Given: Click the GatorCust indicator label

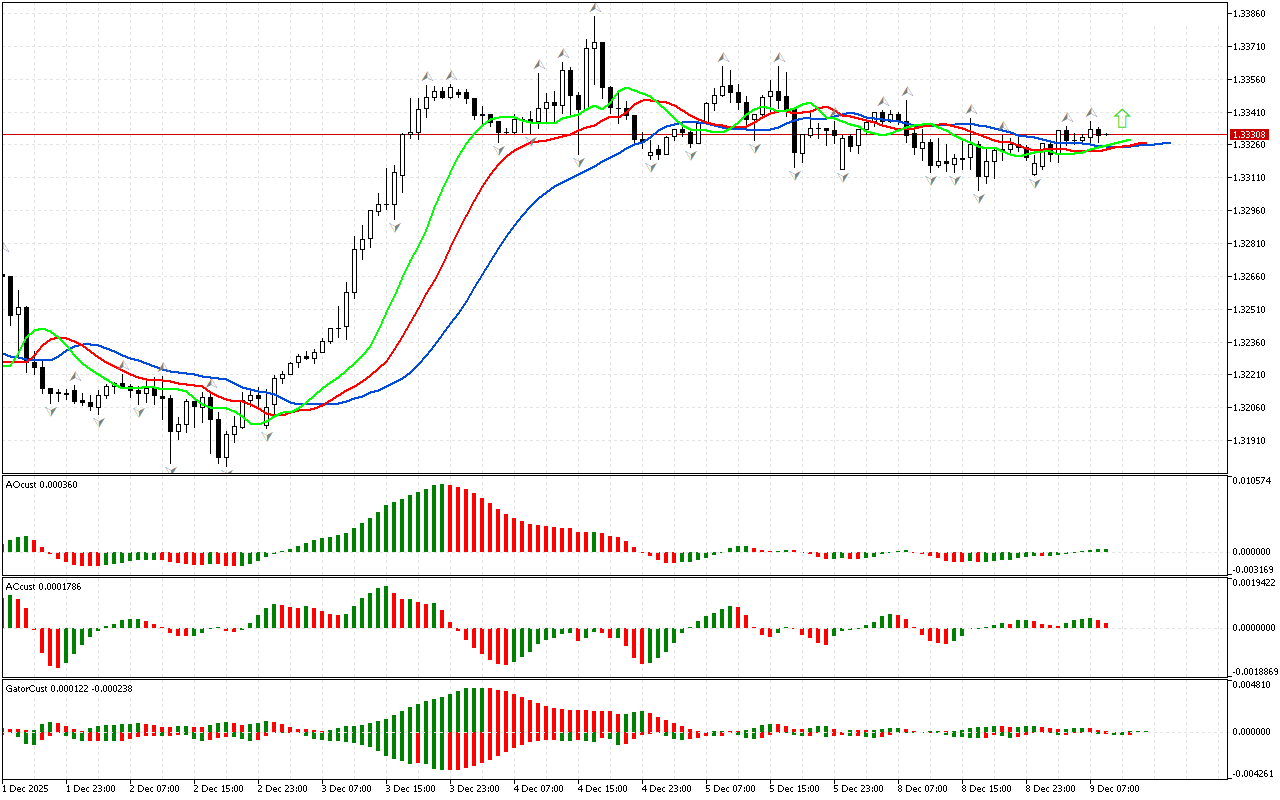Looking at the screenshot, I should [68, 689].
